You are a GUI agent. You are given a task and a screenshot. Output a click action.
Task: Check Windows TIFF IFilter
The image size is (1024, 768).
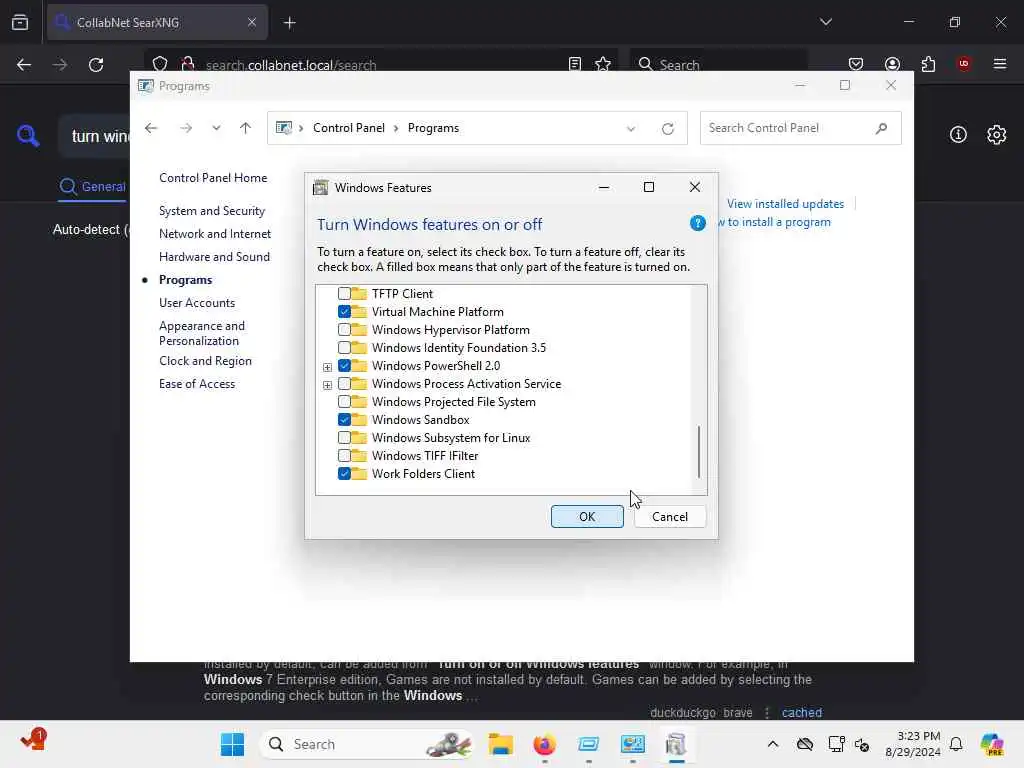pos(344,456)
